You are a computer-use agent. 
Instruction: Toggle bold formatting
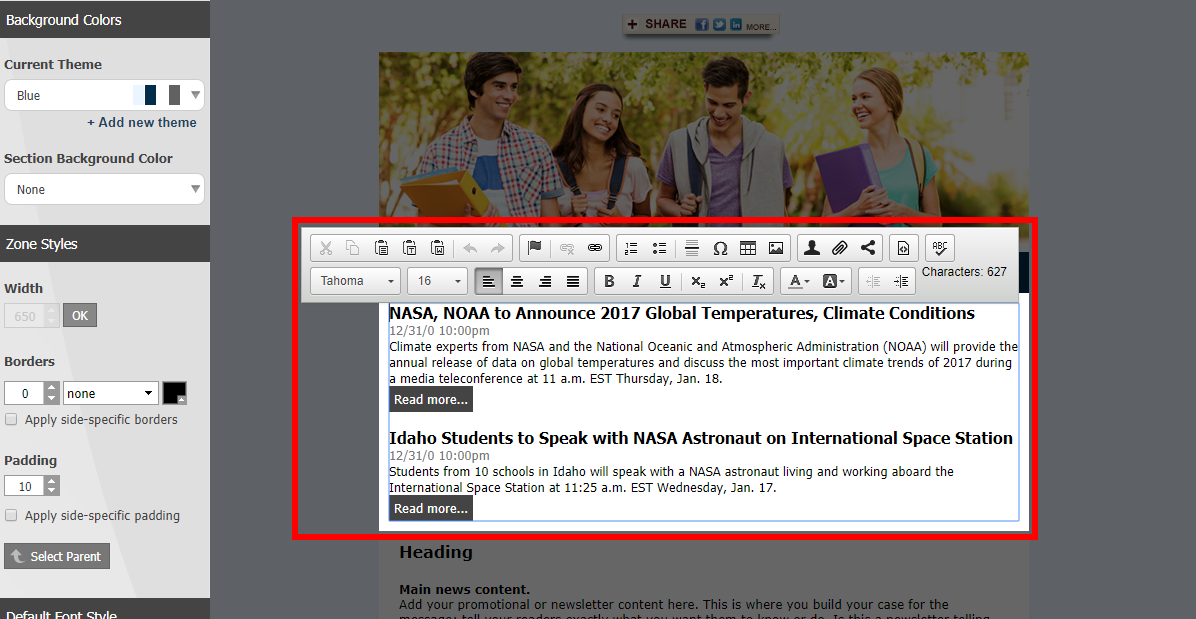[x=609, y=281]
